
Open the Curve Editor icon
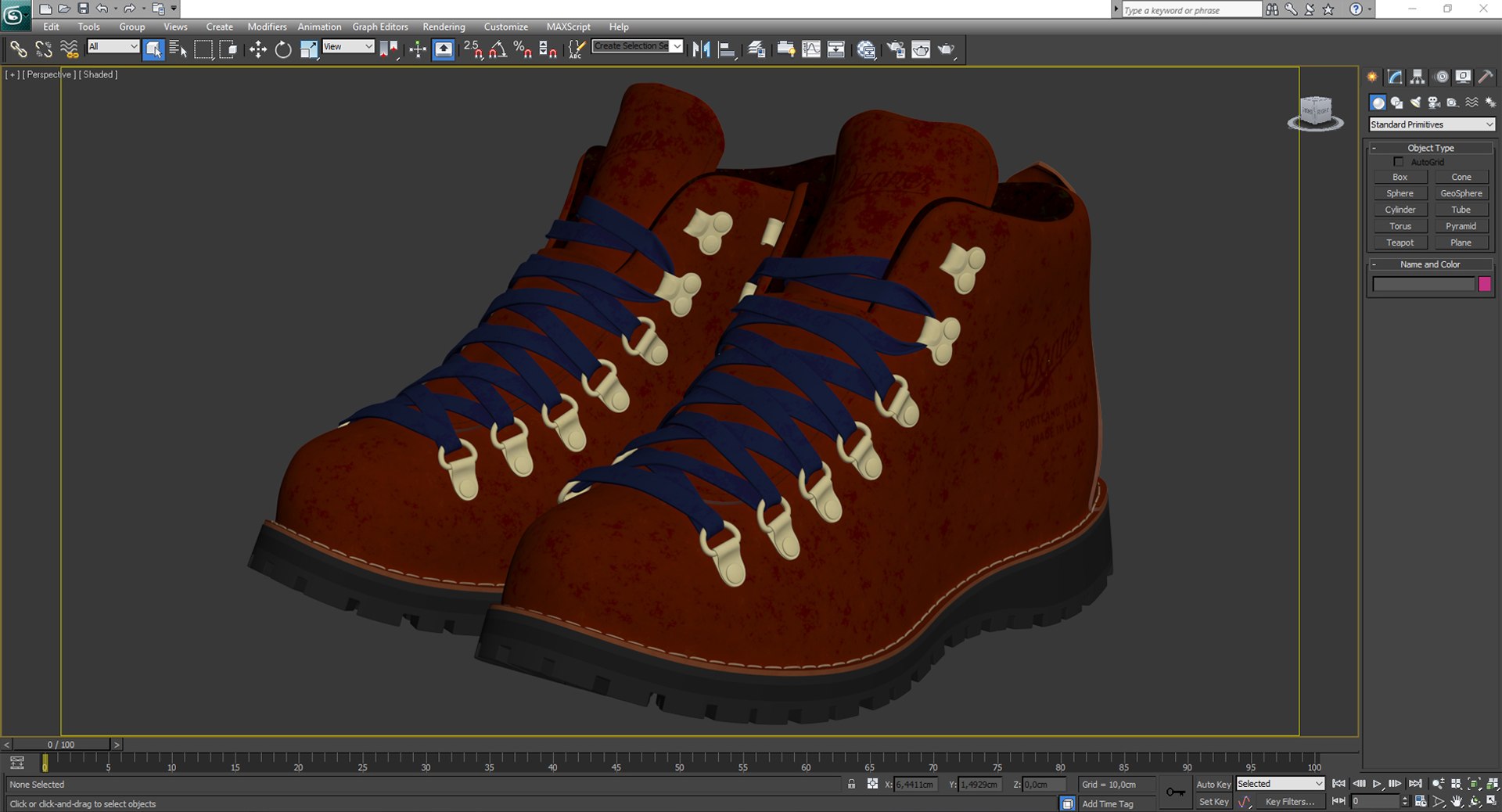point(811,49)
